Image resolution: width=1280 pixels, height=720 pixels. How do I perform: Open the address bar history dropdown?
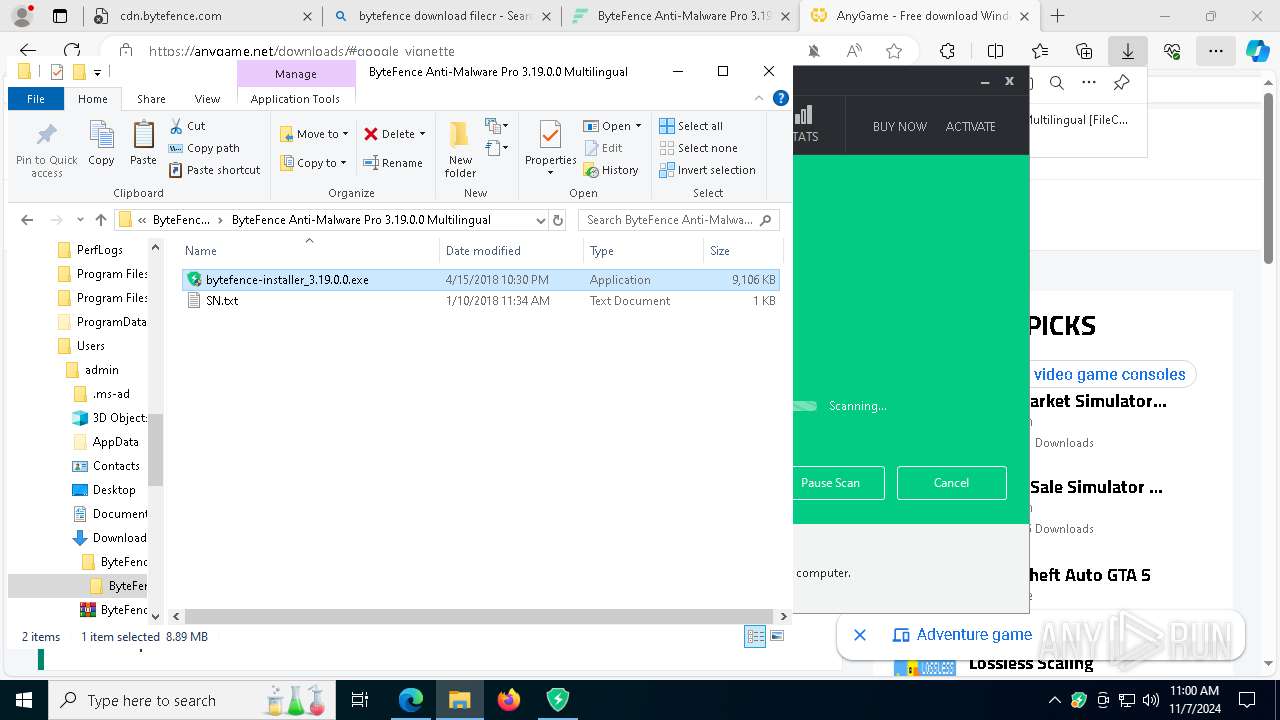click(541, 220)
